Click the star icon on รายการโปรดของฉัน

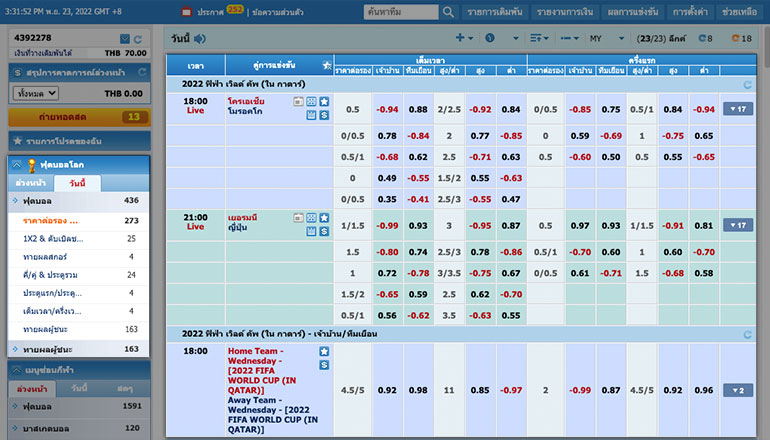click(x=18, y=141)
